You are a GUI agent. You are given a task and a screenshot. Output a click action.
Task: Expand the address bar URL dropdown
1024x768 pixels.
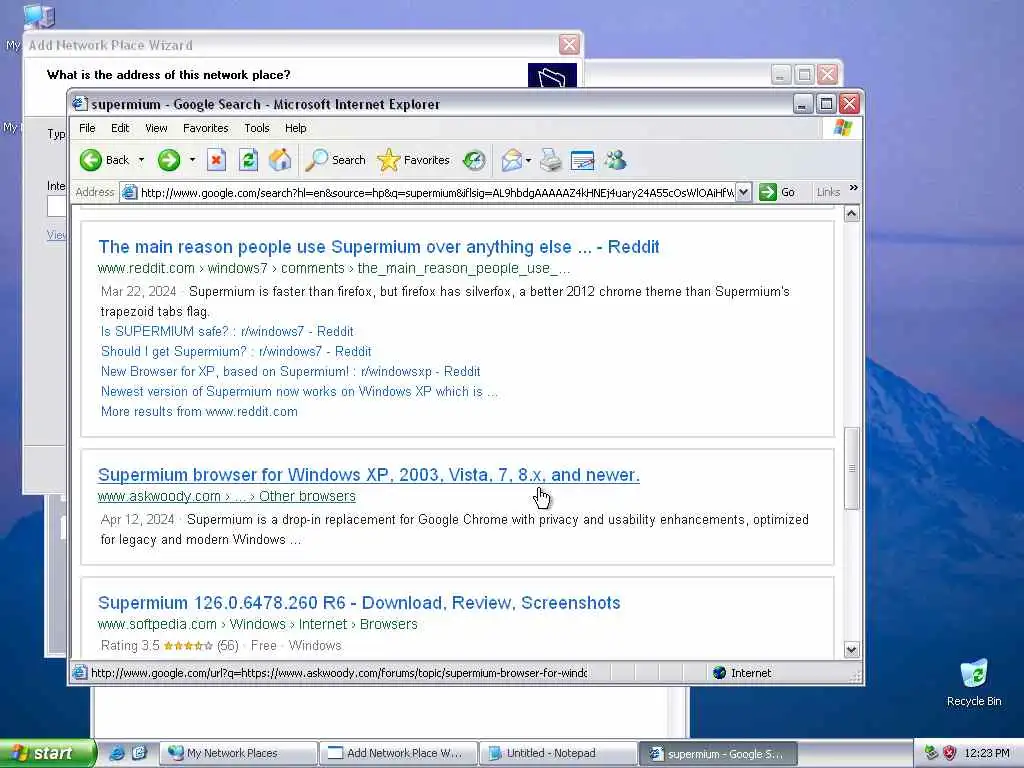click(744, 192)
